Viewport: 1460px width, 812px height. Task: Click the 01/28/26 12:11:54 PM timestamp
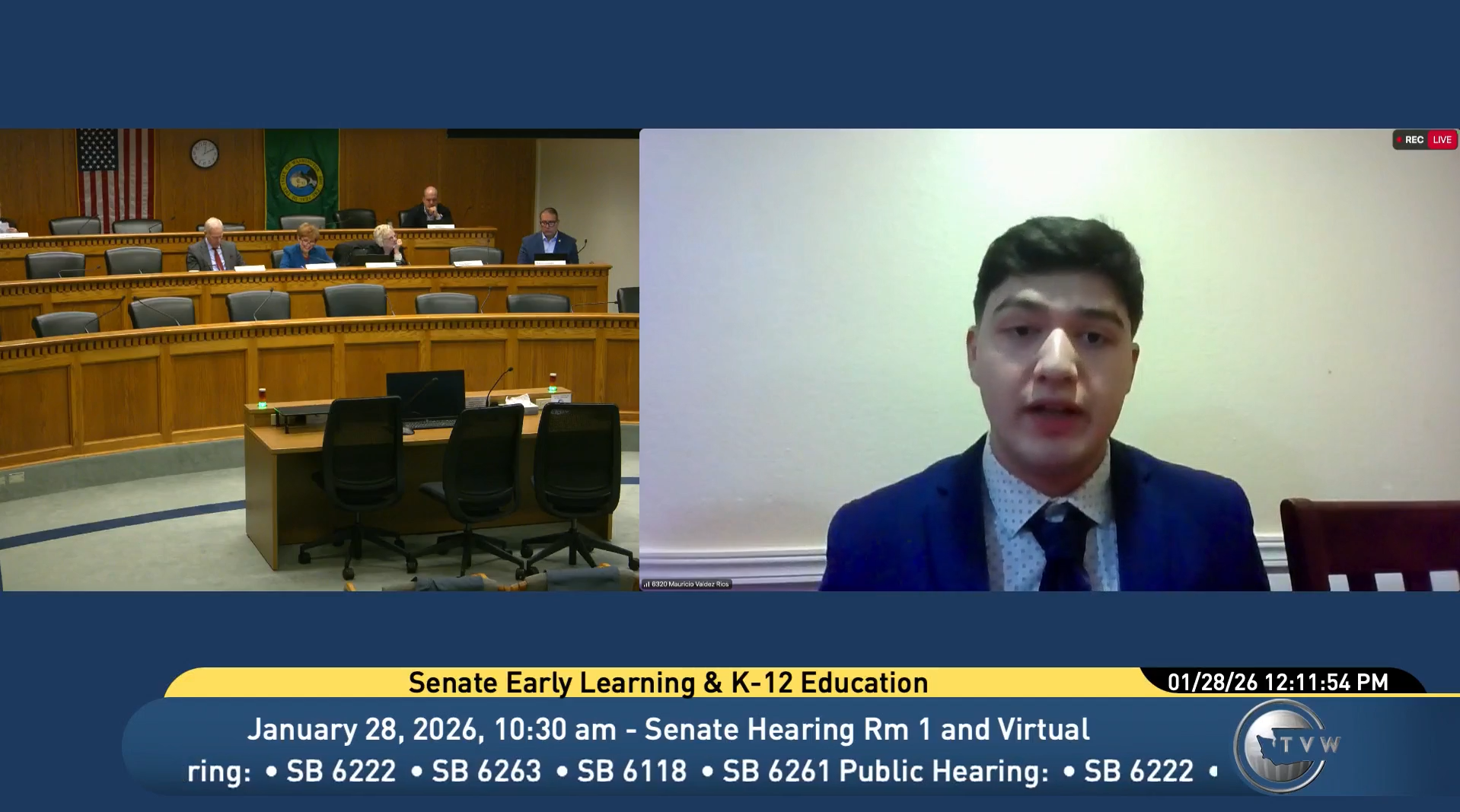pos(1278,682)
